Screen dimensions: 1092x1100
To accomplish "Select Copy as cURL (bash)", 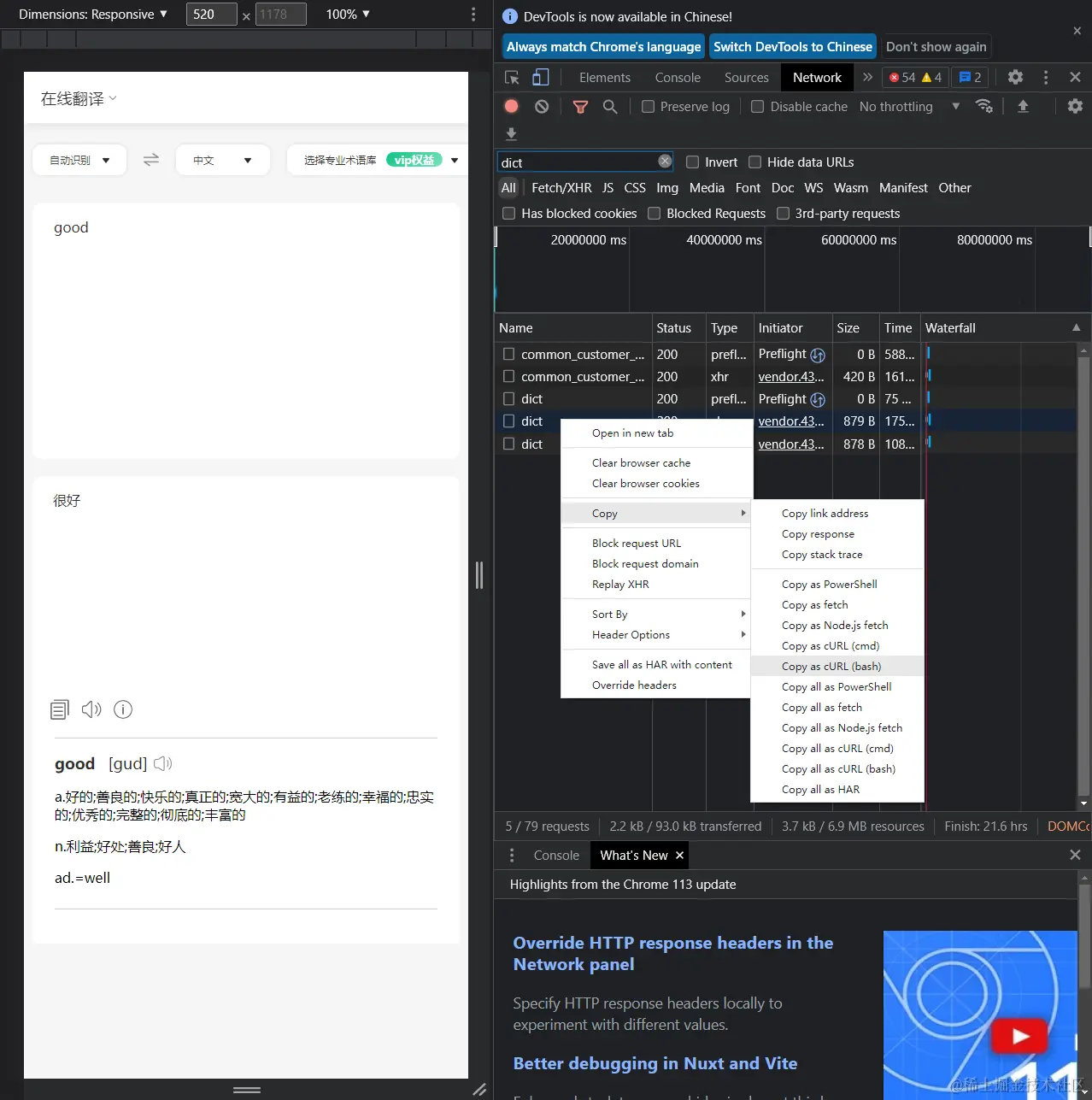I will [837, 667].
